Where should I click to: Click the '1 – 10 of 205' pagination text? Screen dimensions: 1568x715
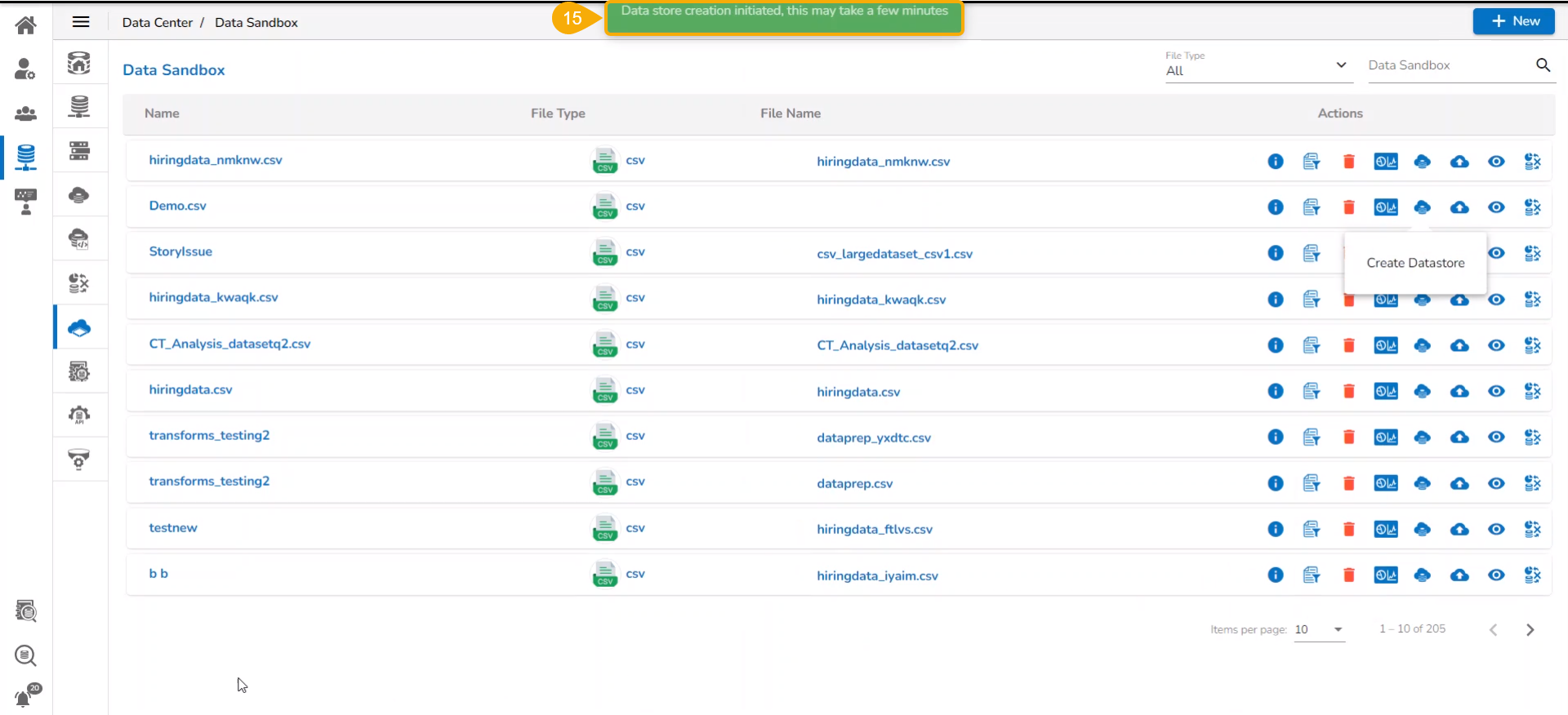[1412, 629]
